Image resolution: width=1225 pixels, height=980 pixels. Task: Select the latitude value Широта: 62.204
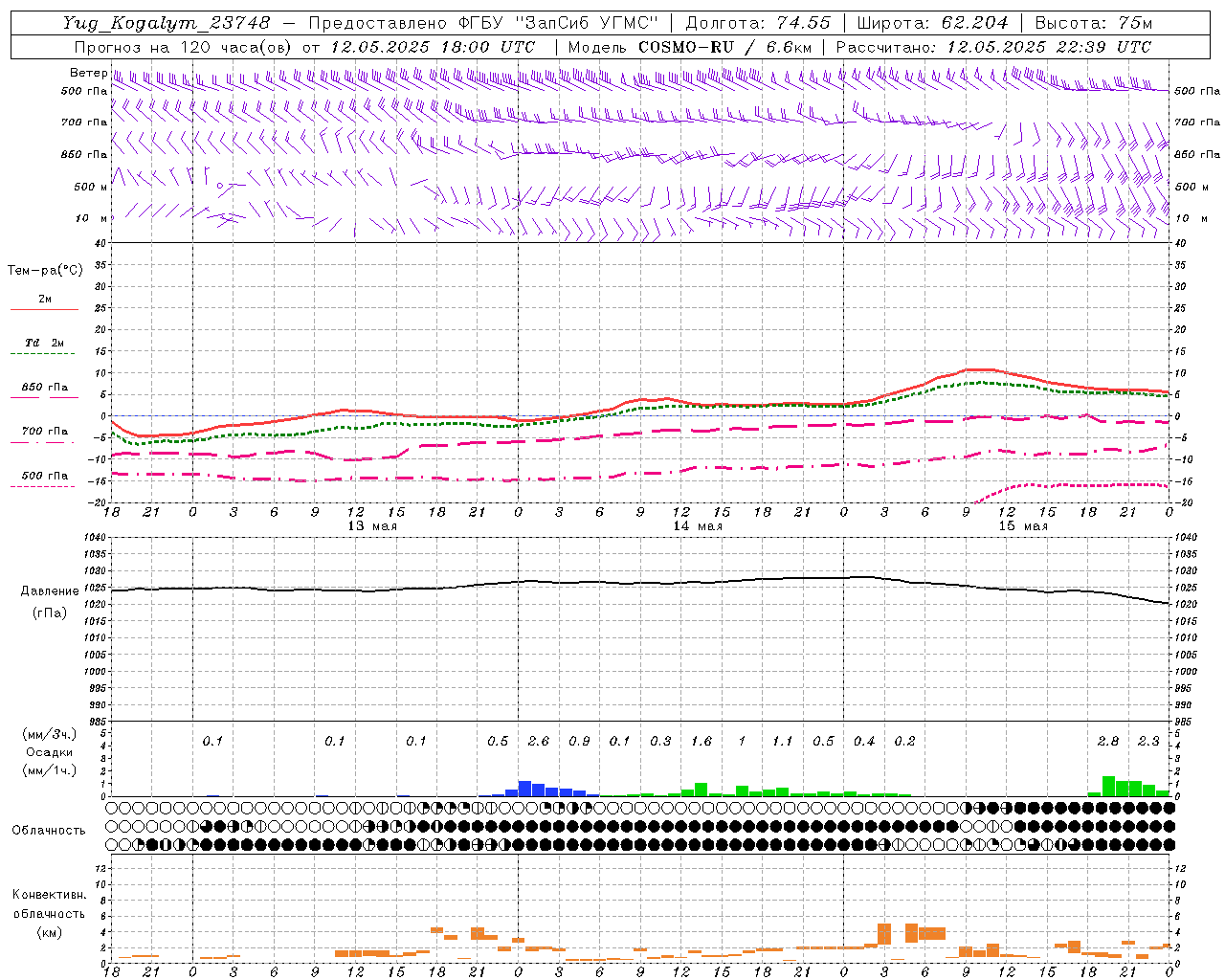click(x=932, y=23)
